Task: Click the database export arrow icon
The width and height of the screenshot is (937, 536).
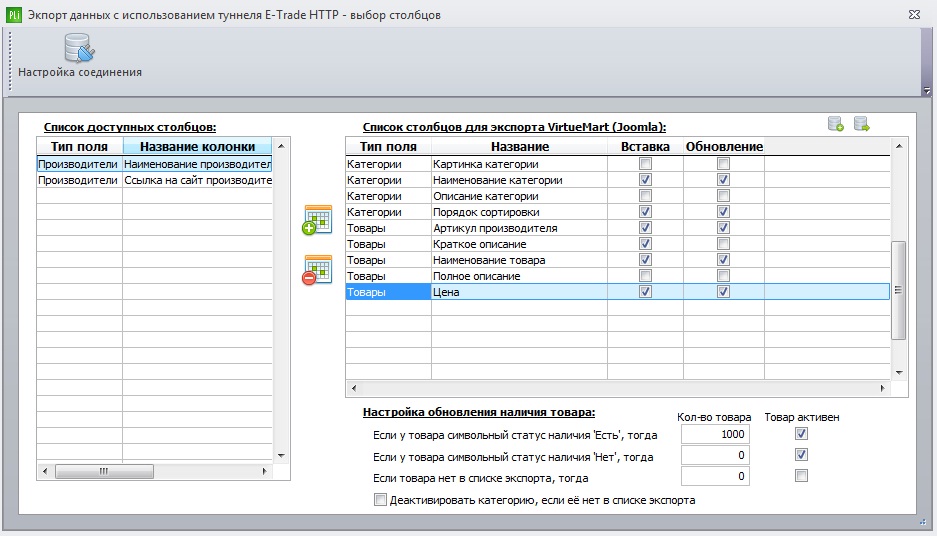Action: point(862,124)
